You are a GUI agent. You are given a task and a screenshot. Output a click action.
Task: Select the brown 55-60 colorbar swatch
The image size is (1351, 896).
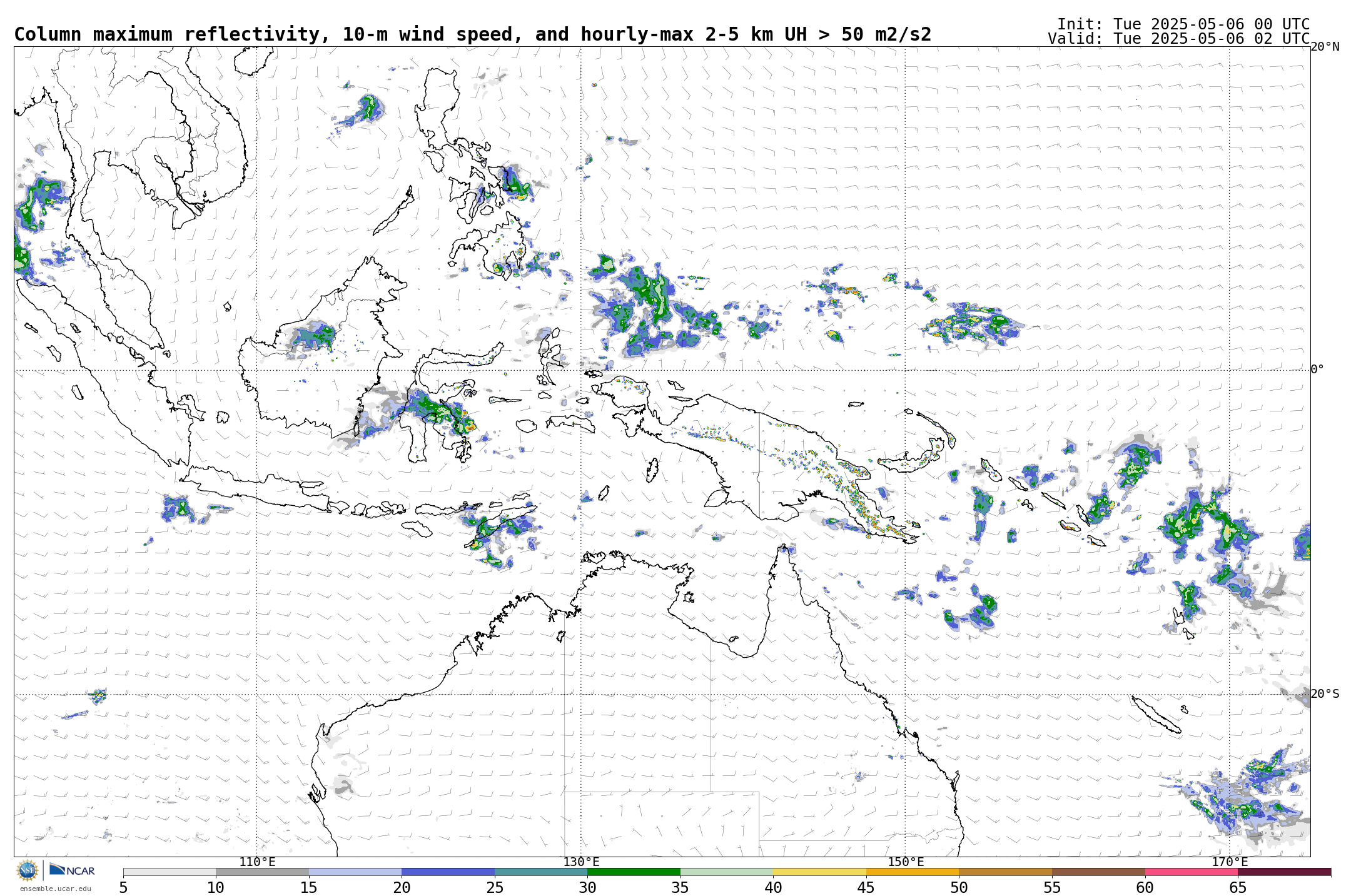(x=1098, y=872)
